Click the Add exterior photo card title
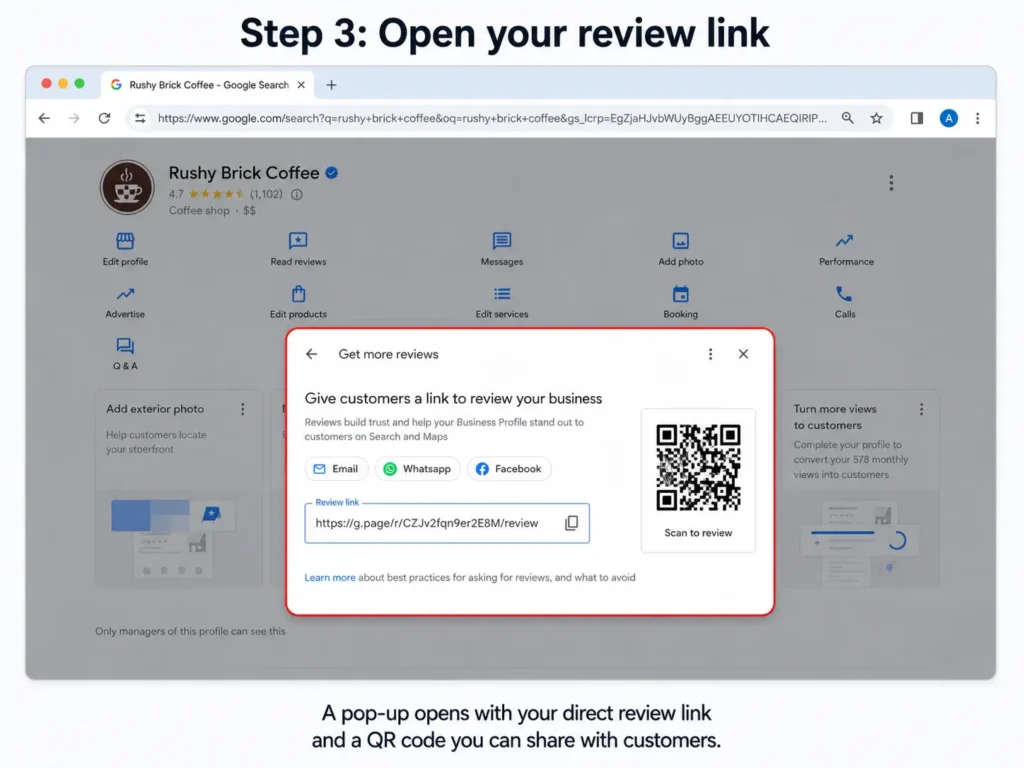The width and height of the screenshot is (1024, 768). coord(155,409)
